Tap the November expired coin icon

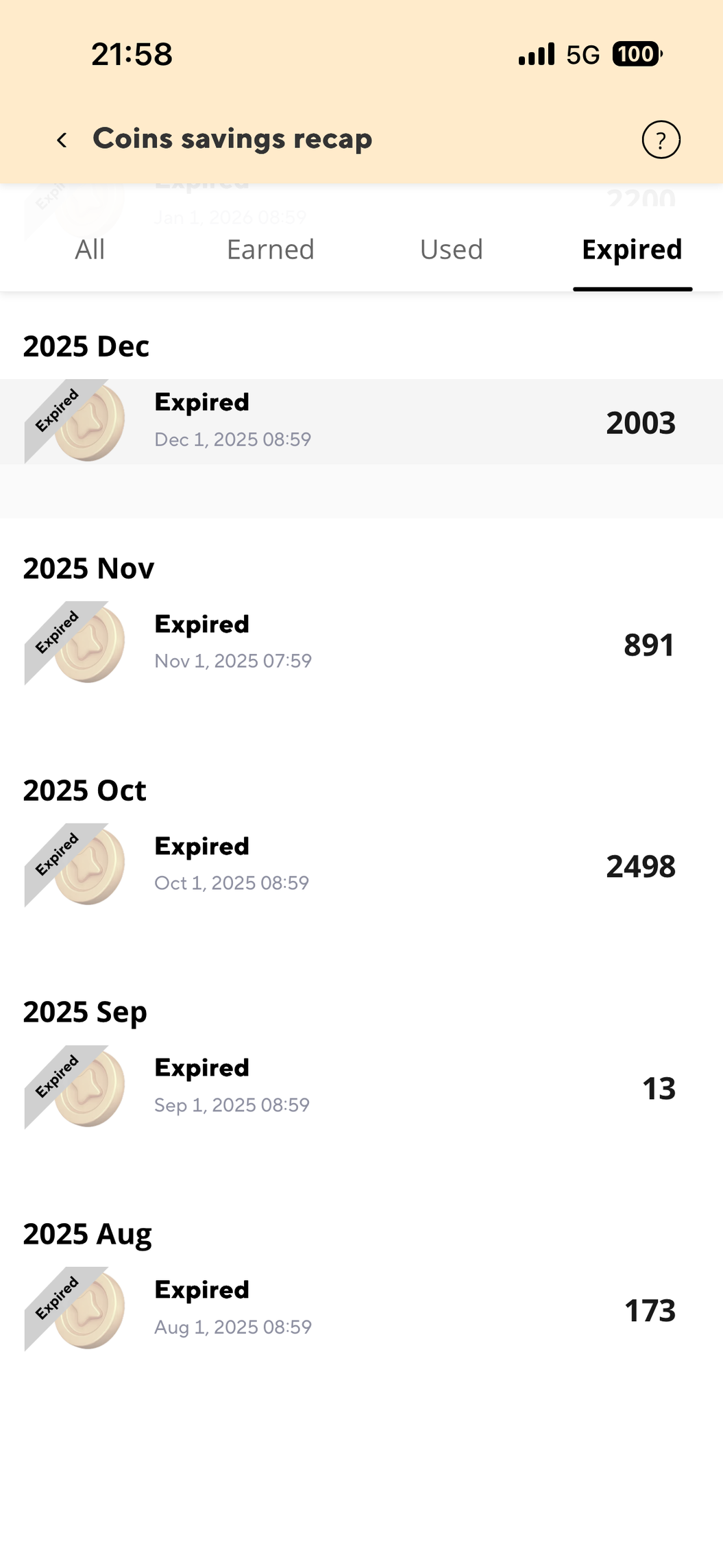[x=75, y=643]
